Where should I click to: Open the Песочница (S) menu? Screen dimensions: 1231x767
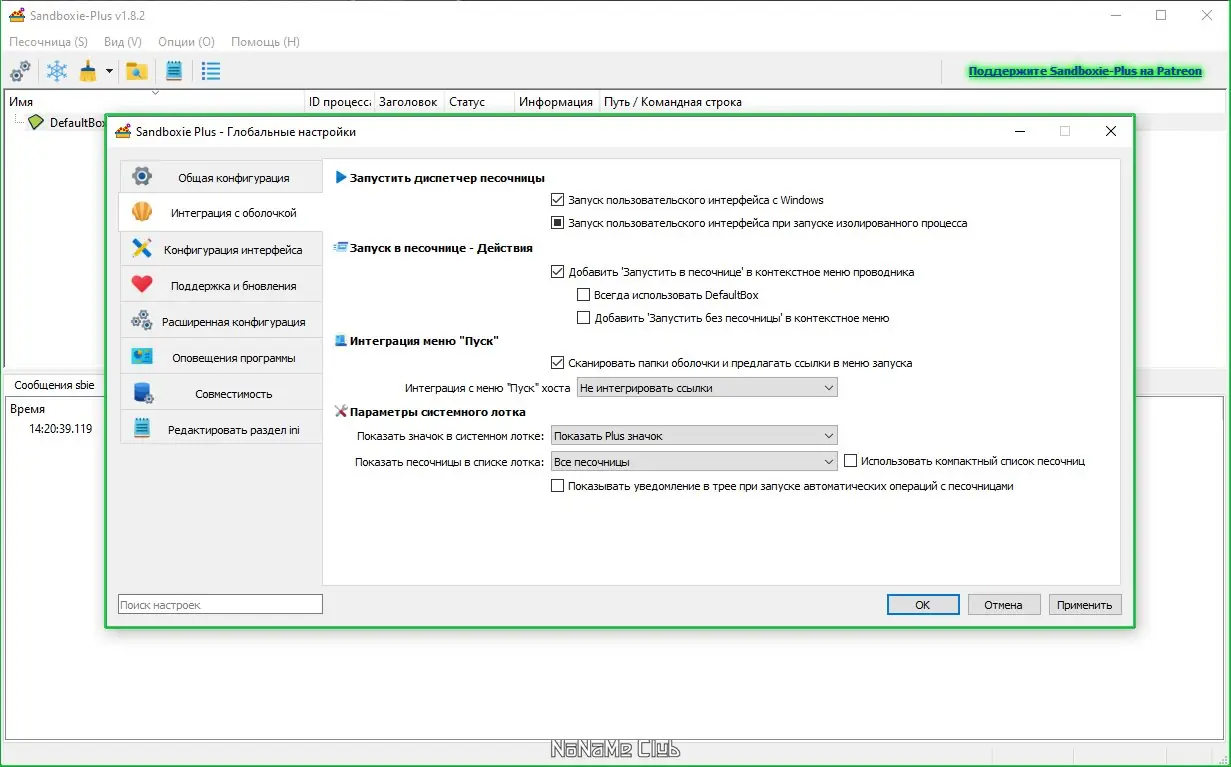point(48,42)
